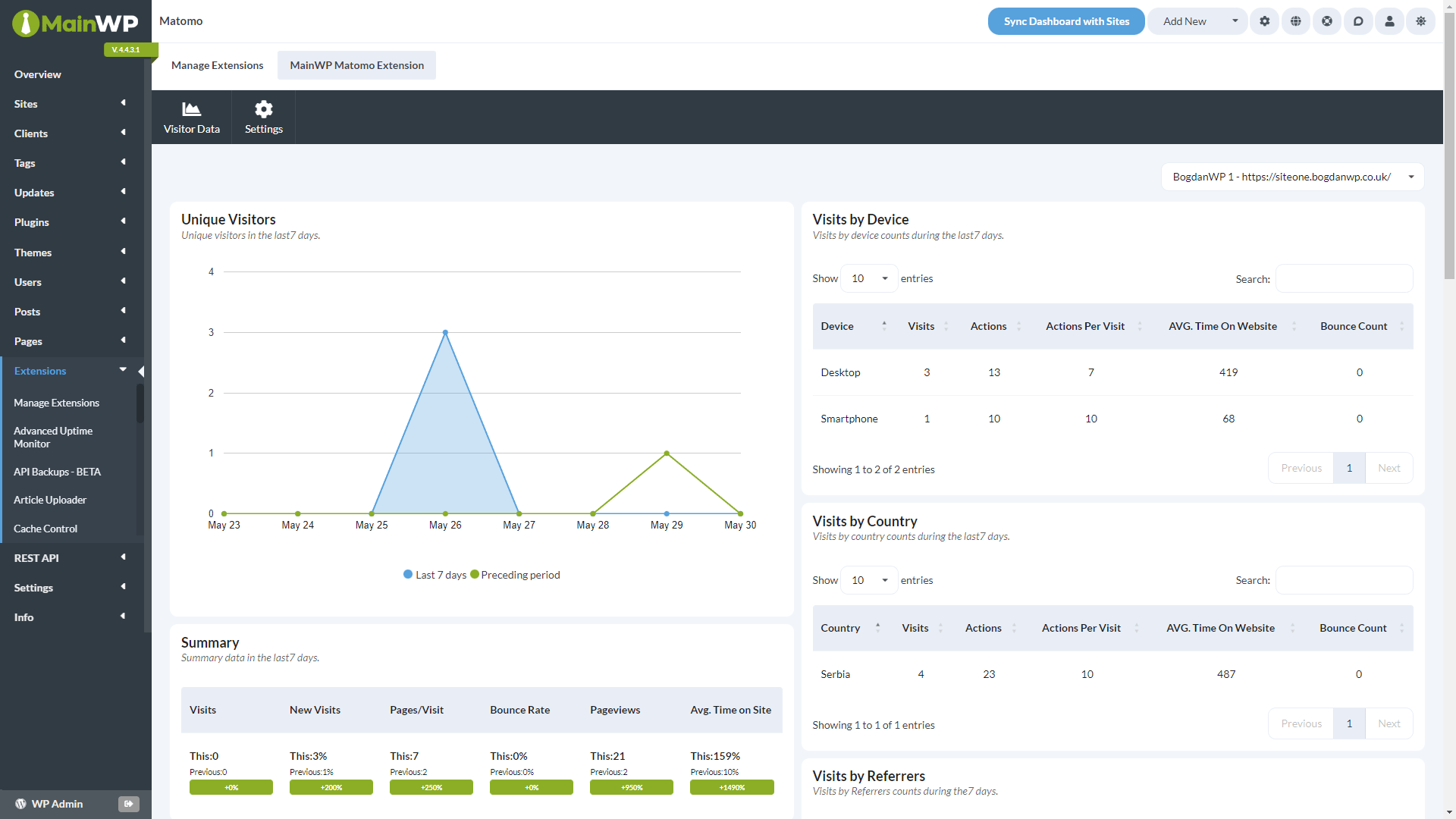The width and height of the screenshot is (1456, 819).
Task: Toggle Preceding period legend series
Action: coord(515,575)
